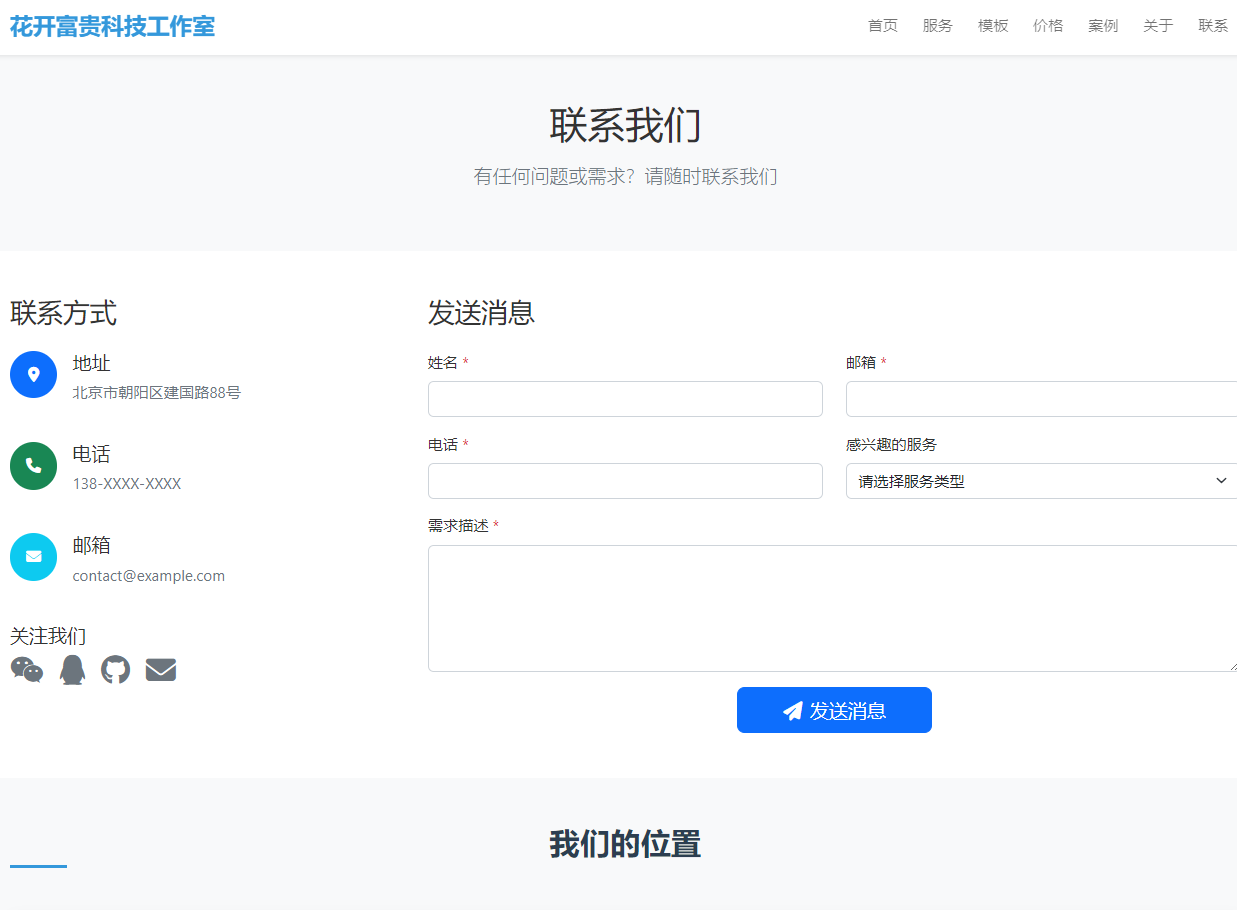The image size is (1237, 910).
Task: Select the green phone icon
Action: (33, 465)
